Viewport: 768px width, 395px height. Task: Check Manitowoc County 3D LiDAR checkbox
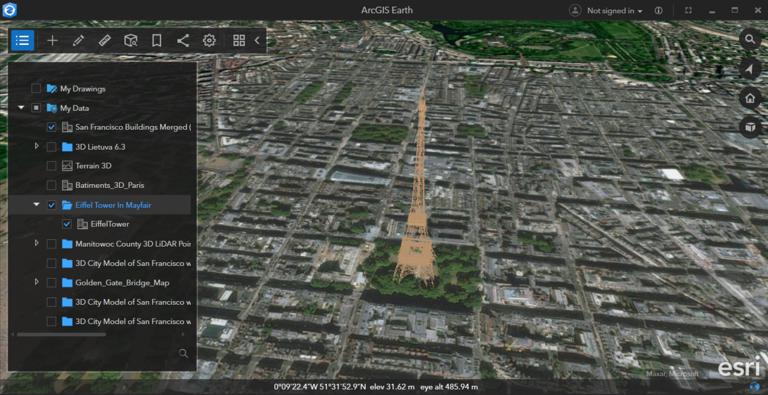(x=51, y=244)
